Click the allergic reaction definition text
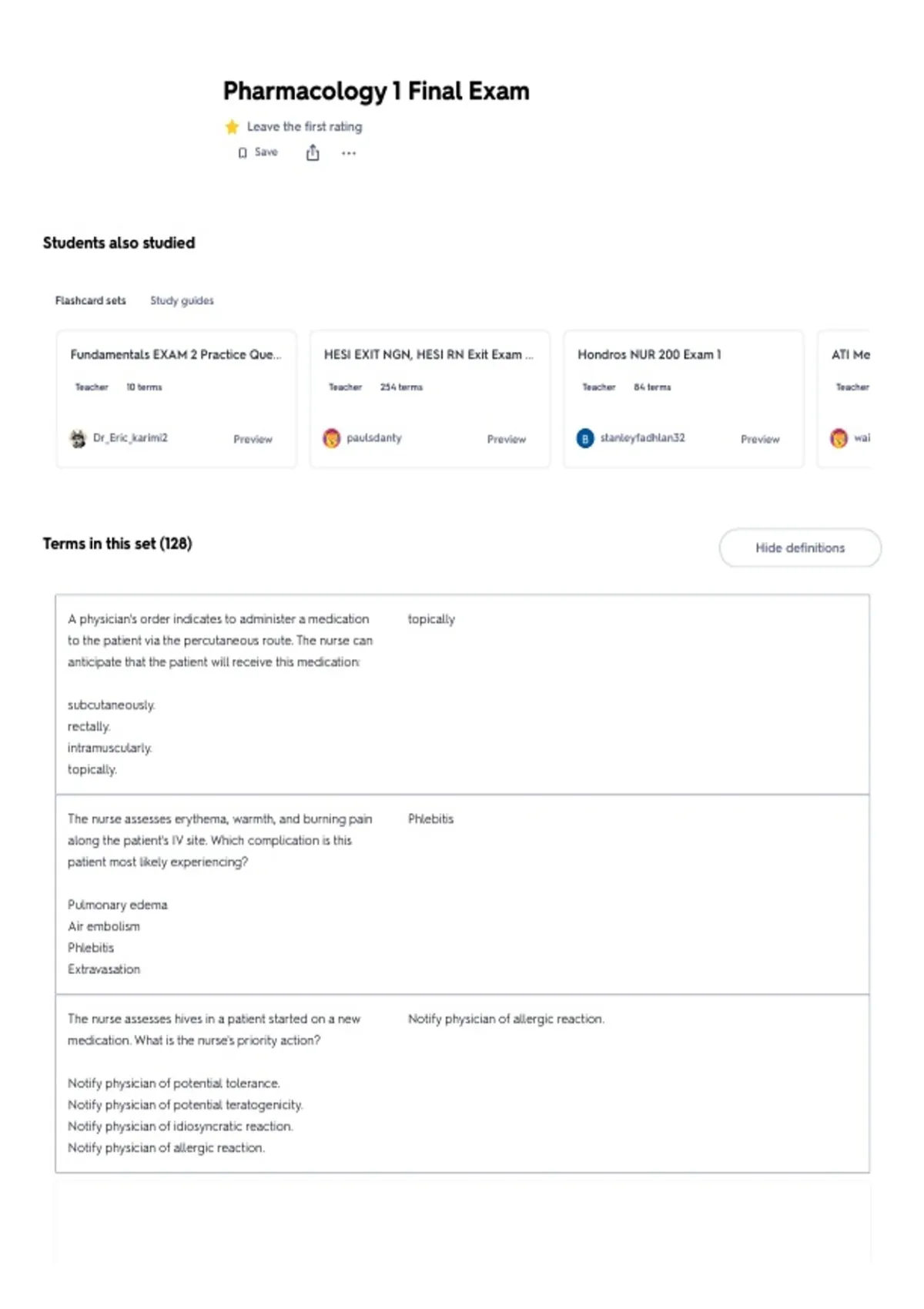924x1309 pixels. coord(506,1019)
